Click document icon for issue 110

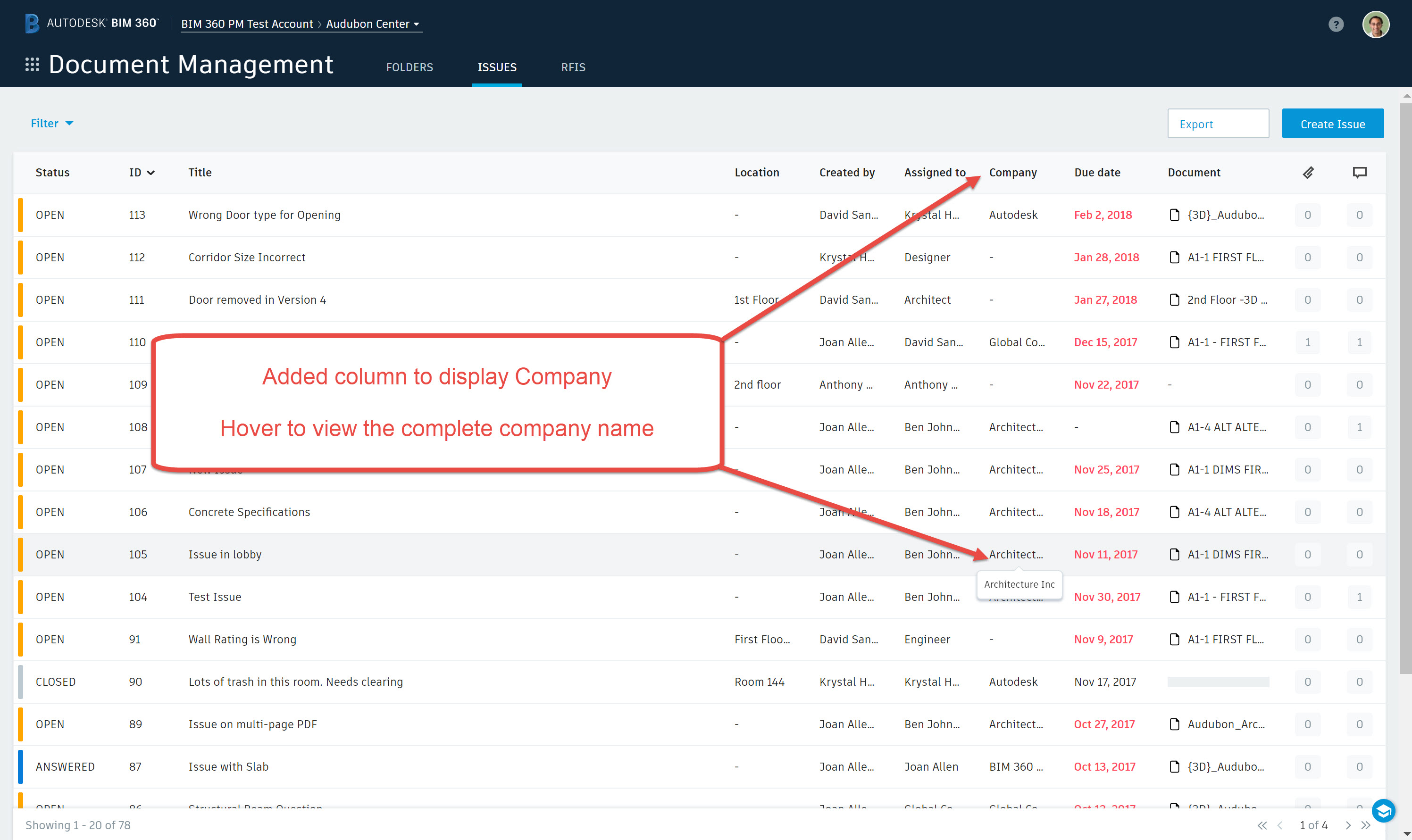(1174, 342)
